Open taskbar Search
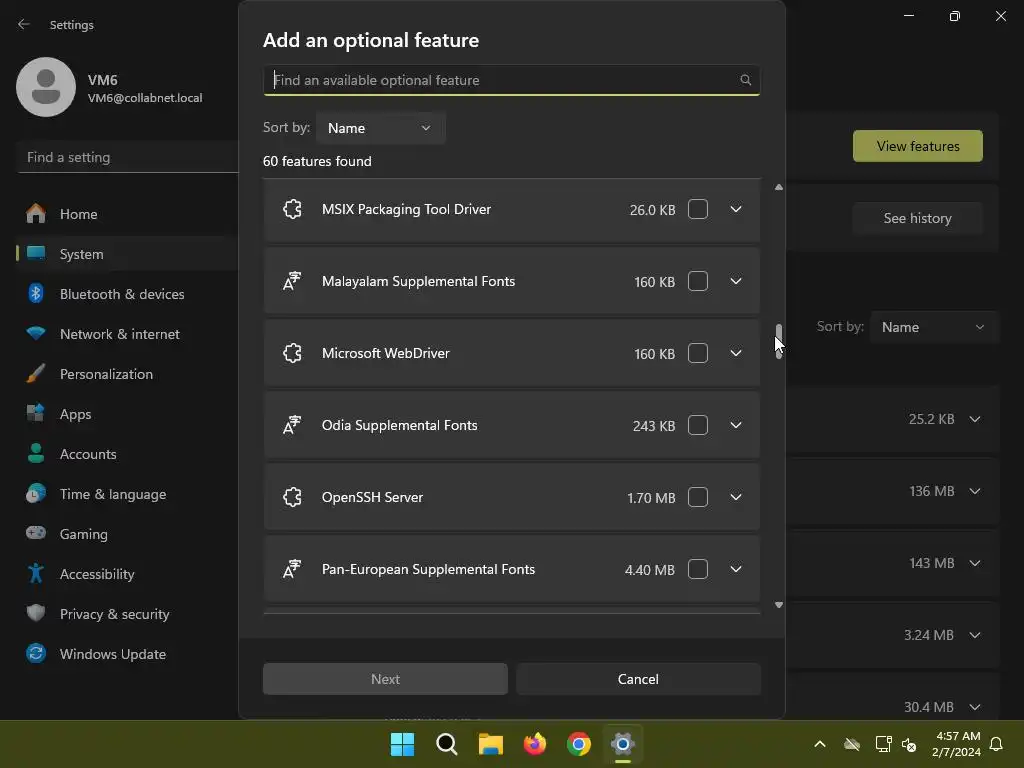Screen dimensions: 1024x768 pyautogui.click(x=447, y=744)
